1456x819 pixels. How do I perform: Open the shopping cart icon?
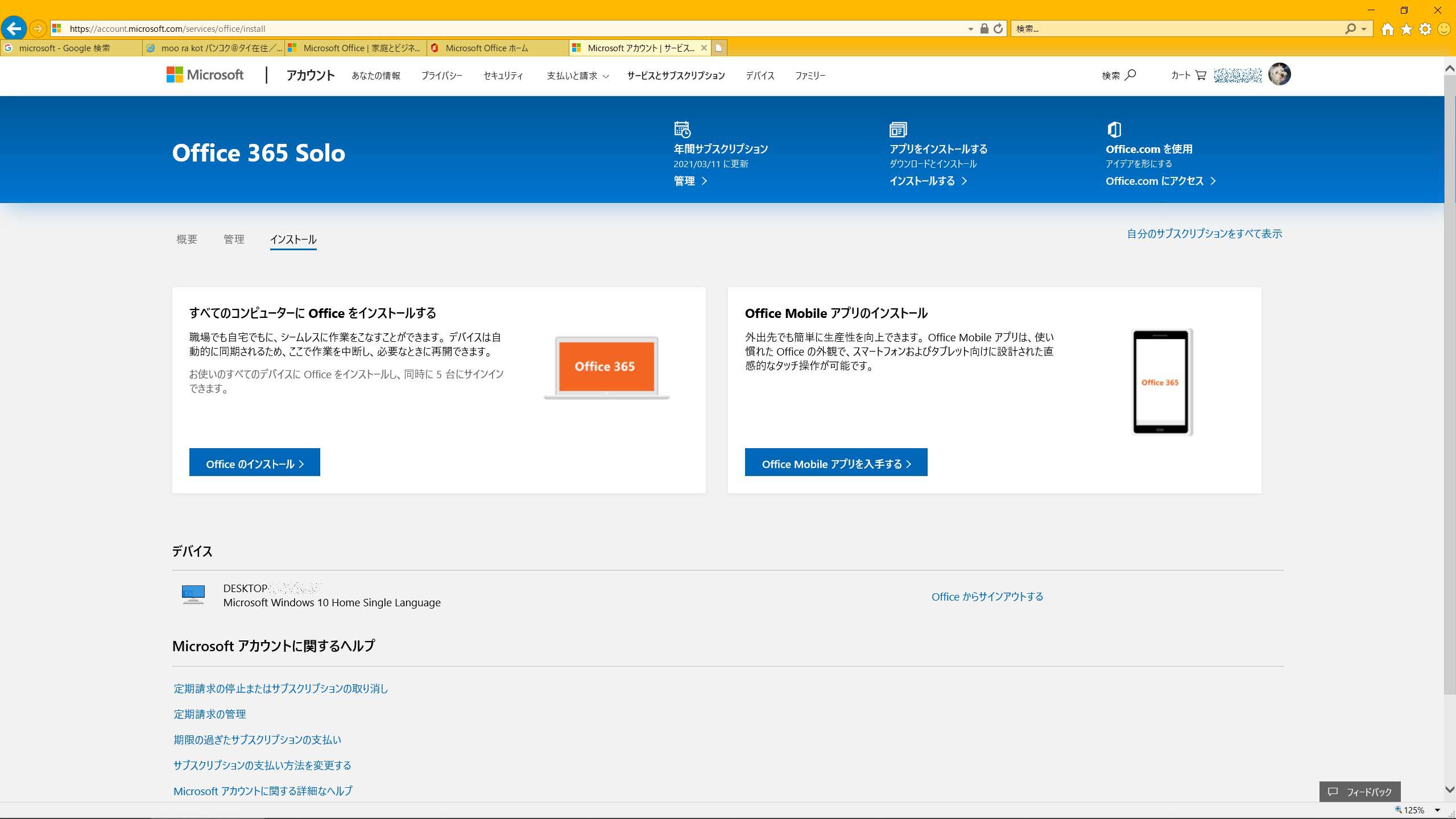(x=1201, y=75)
